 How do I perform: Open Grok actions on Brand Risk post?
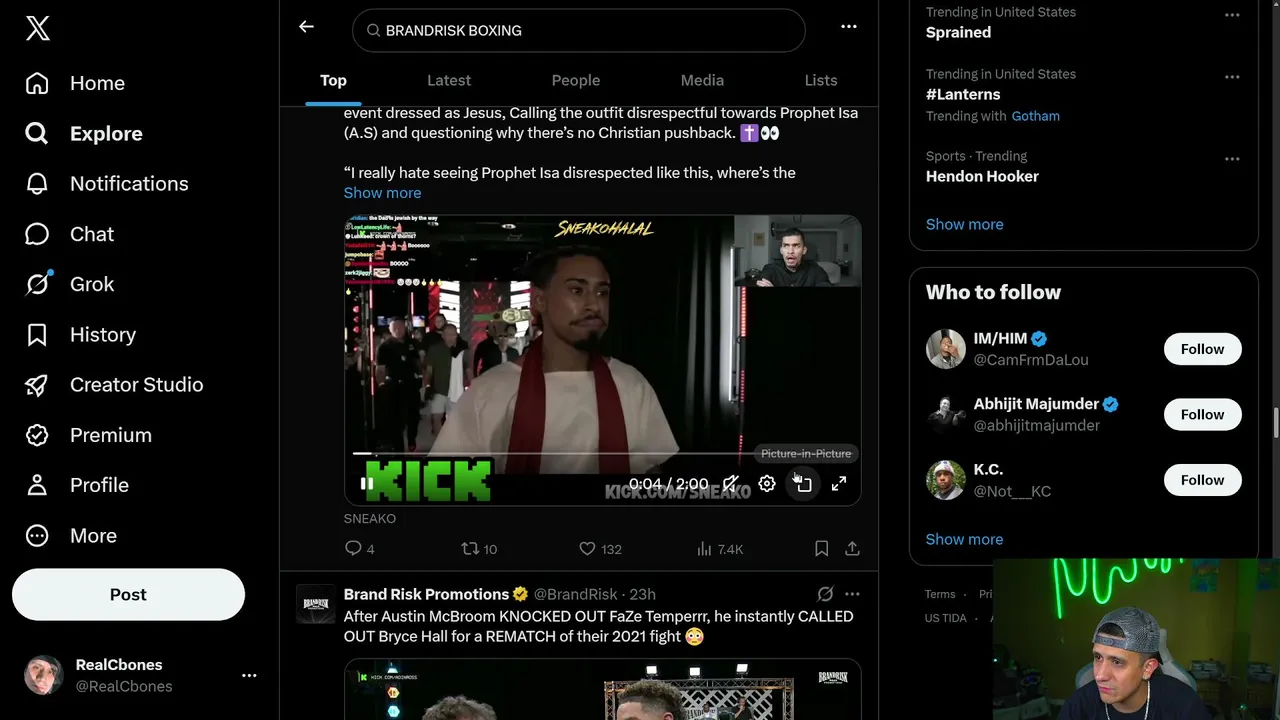click(x=825, y=594)
